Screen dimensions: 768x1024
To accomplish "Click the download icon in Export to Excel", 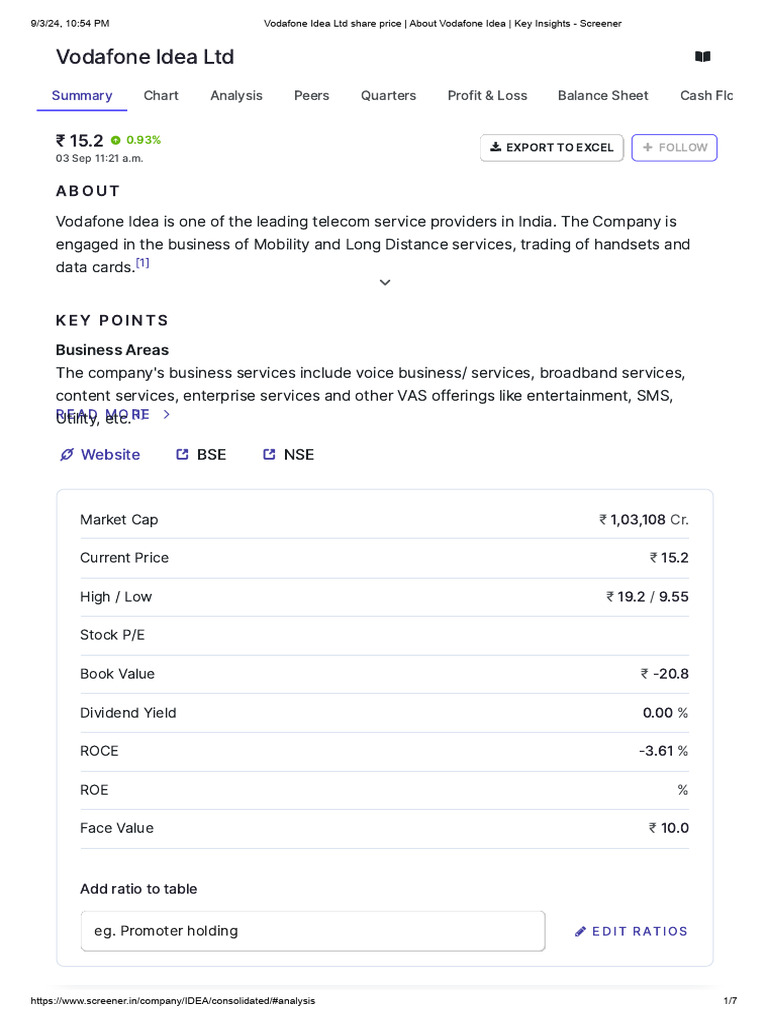I will (495, 147).
